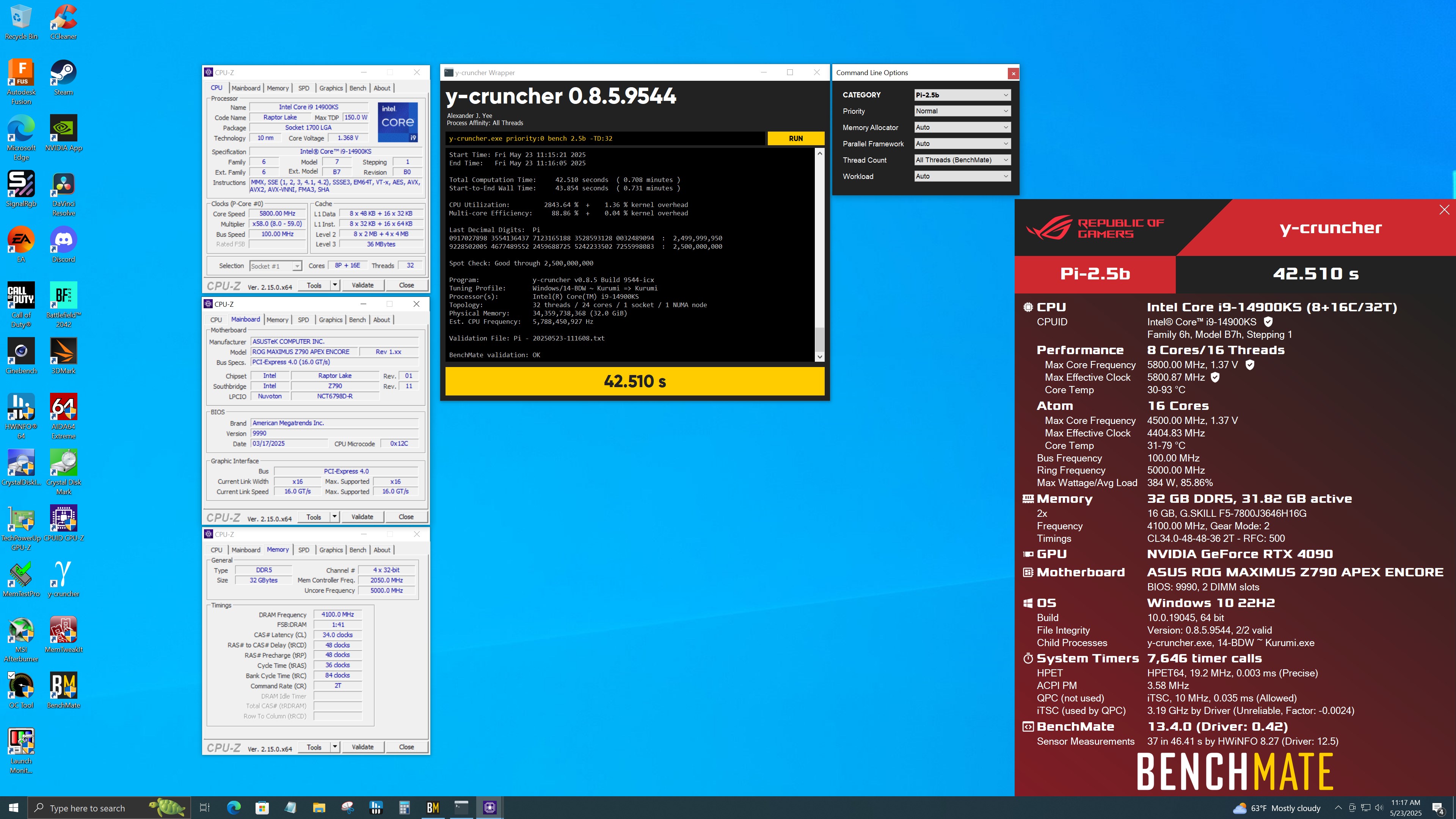Open Graphics tab in the CPU-Z Mainboard window
Viewport: 1456px width, 819px height.
click(x=331, y=319)
